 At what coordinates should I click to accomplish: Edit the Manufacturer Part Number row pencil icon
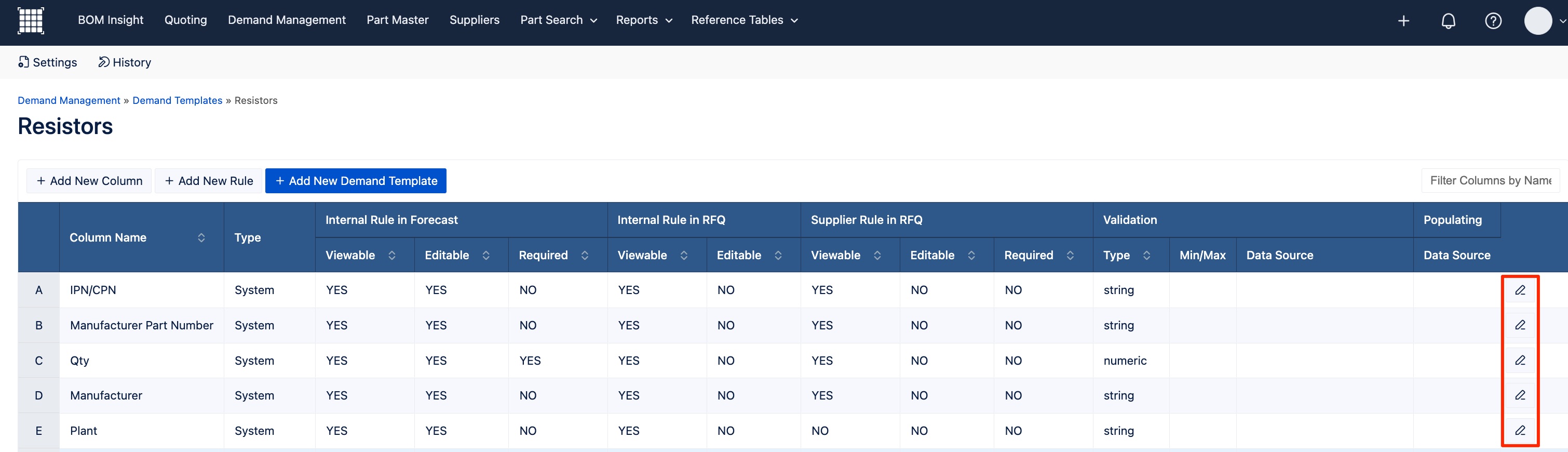[x=1520, y=325]
